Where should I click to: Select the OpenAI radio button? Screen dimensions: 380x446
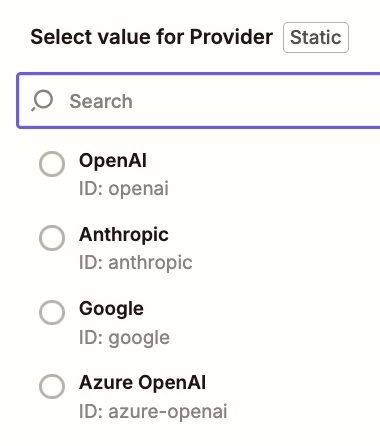(x=52, y=164)
